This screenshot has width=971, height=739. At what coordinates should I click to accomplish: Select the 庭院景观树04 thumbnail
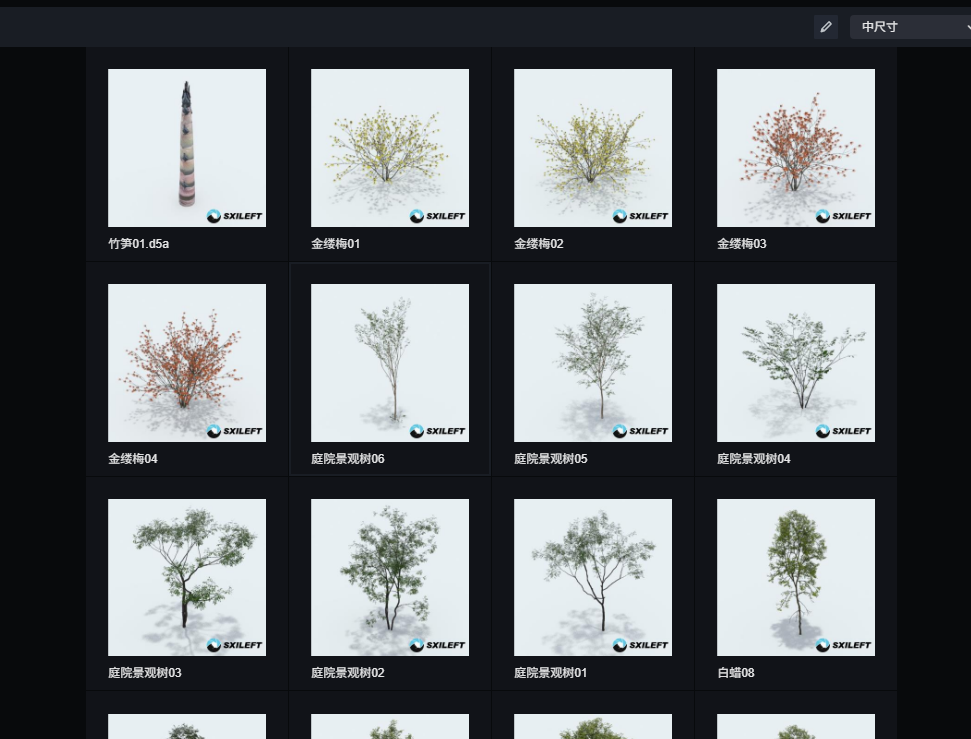coord(796,363)
